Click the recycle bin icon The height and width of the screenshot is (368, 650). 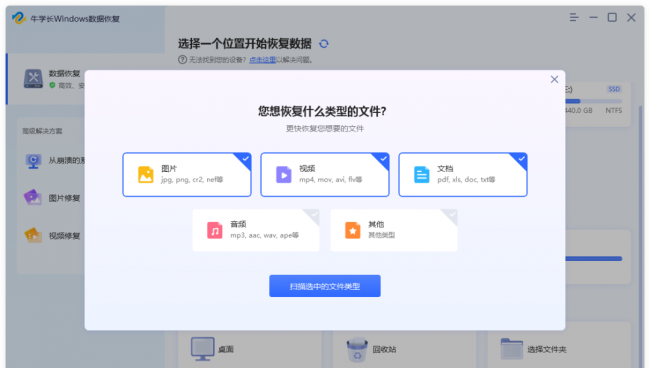click(357, 350)
